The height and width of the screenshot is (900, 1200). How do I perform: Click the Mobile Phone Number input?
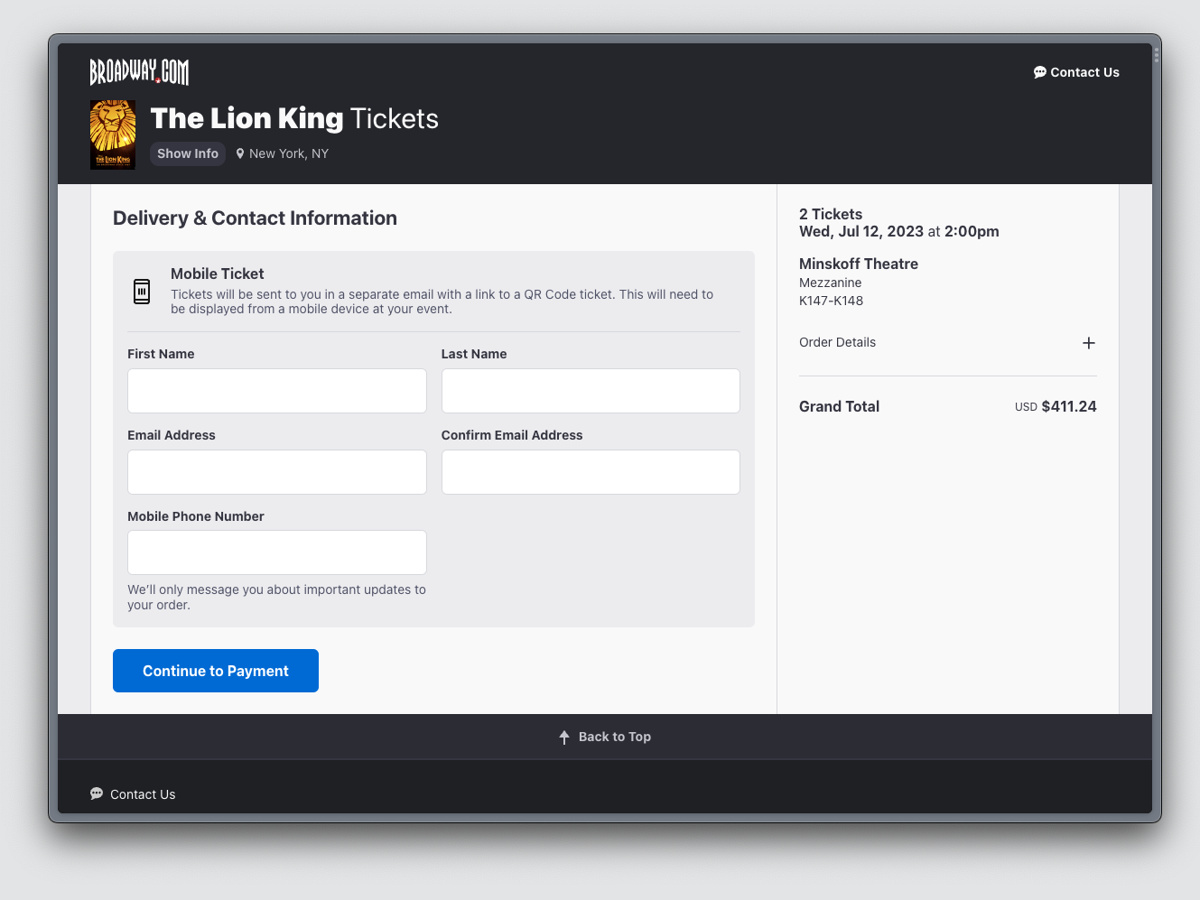coord(276,552)
